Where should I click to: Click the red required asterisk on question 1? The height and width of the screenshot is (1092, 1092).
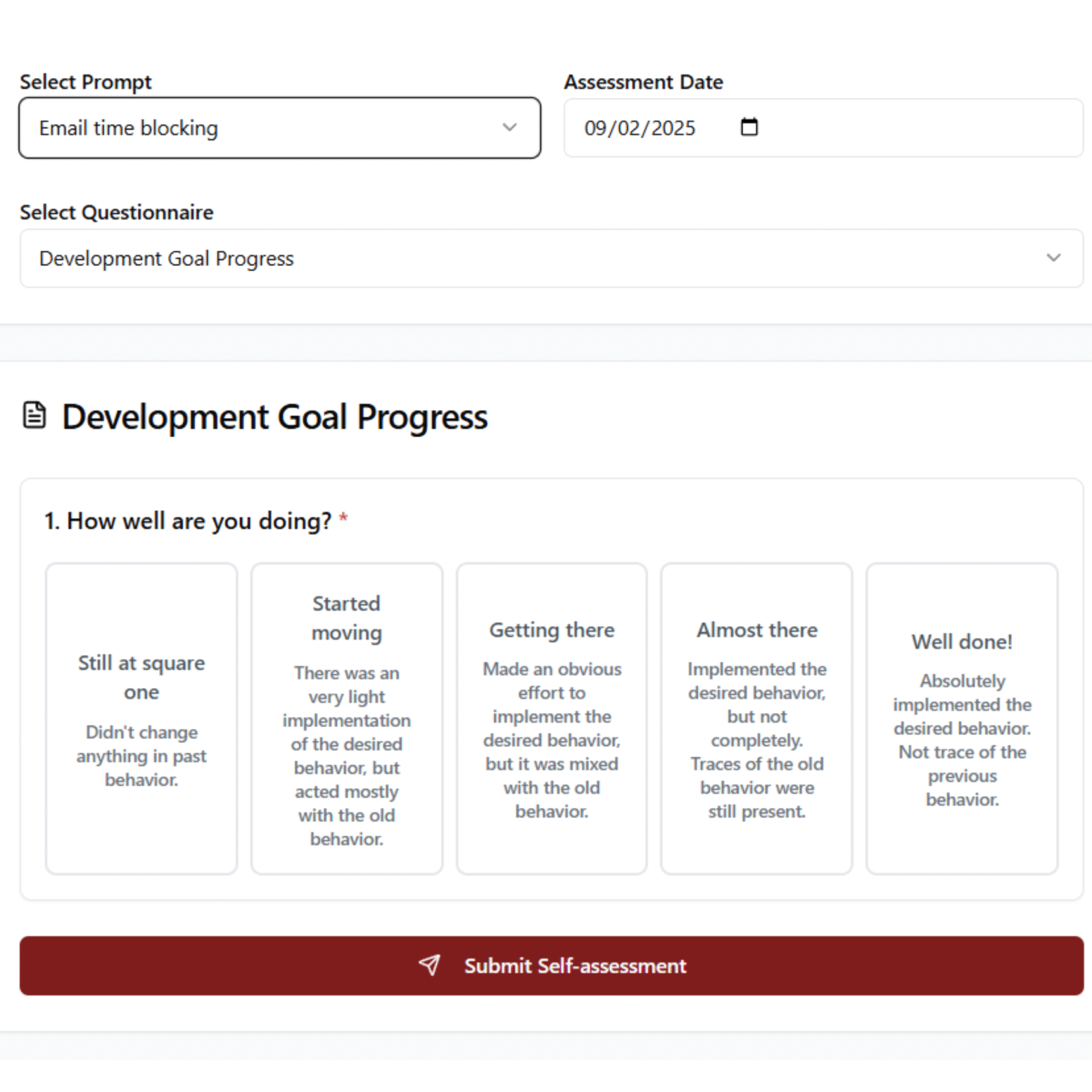343,518
